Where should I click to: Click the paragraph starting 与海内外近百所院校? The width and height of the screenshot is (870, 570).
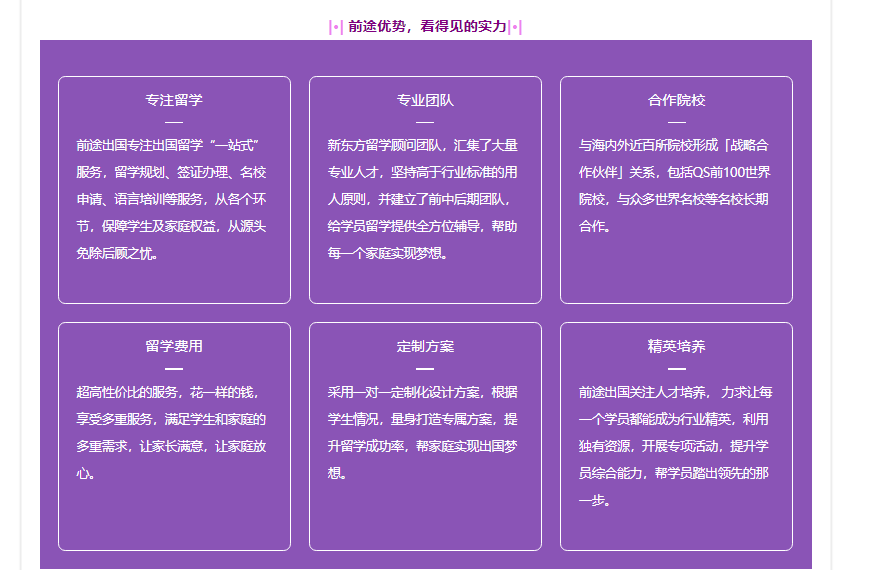676,186
